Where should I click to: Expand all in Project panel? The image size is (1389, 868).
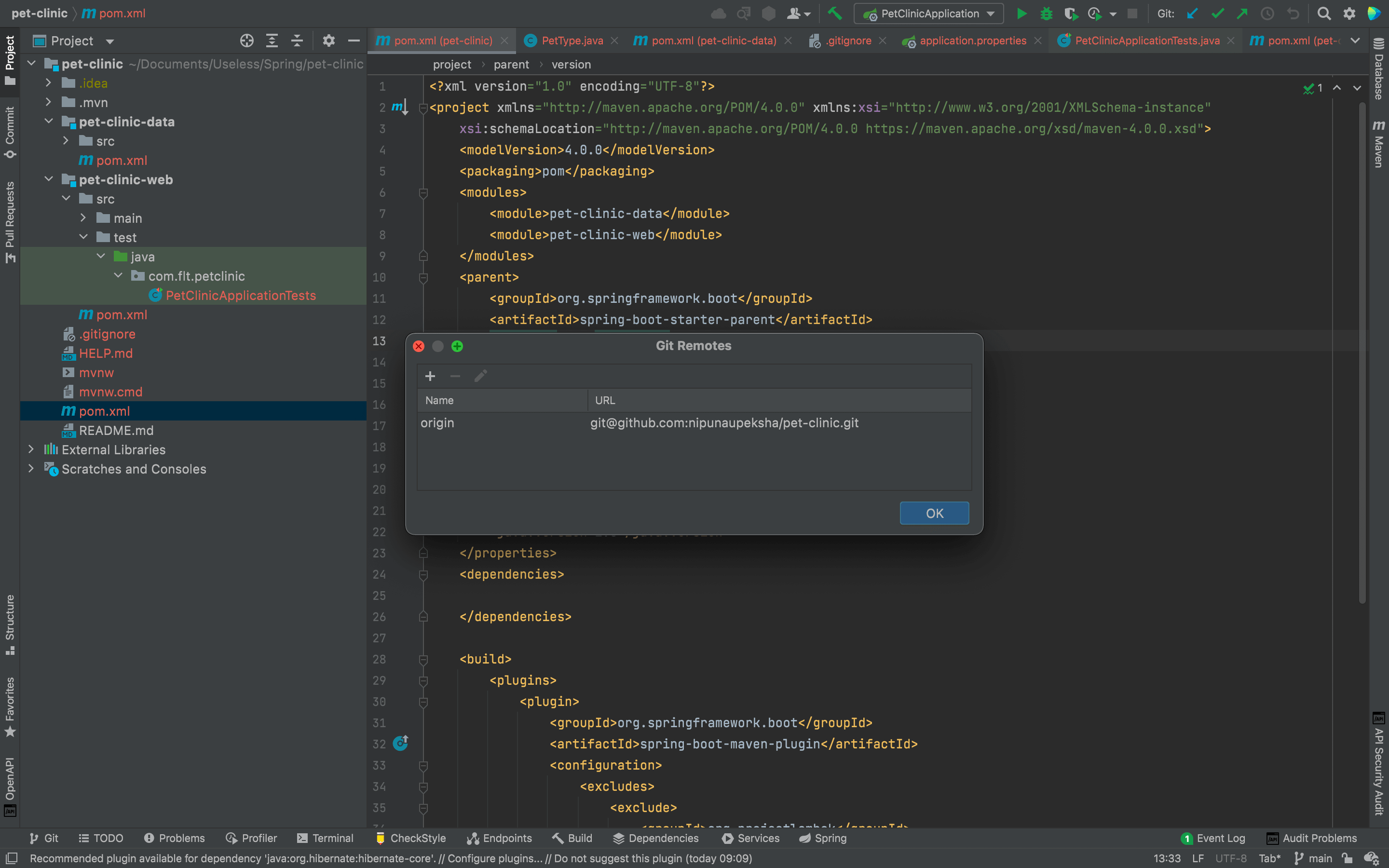coord(272,41)
